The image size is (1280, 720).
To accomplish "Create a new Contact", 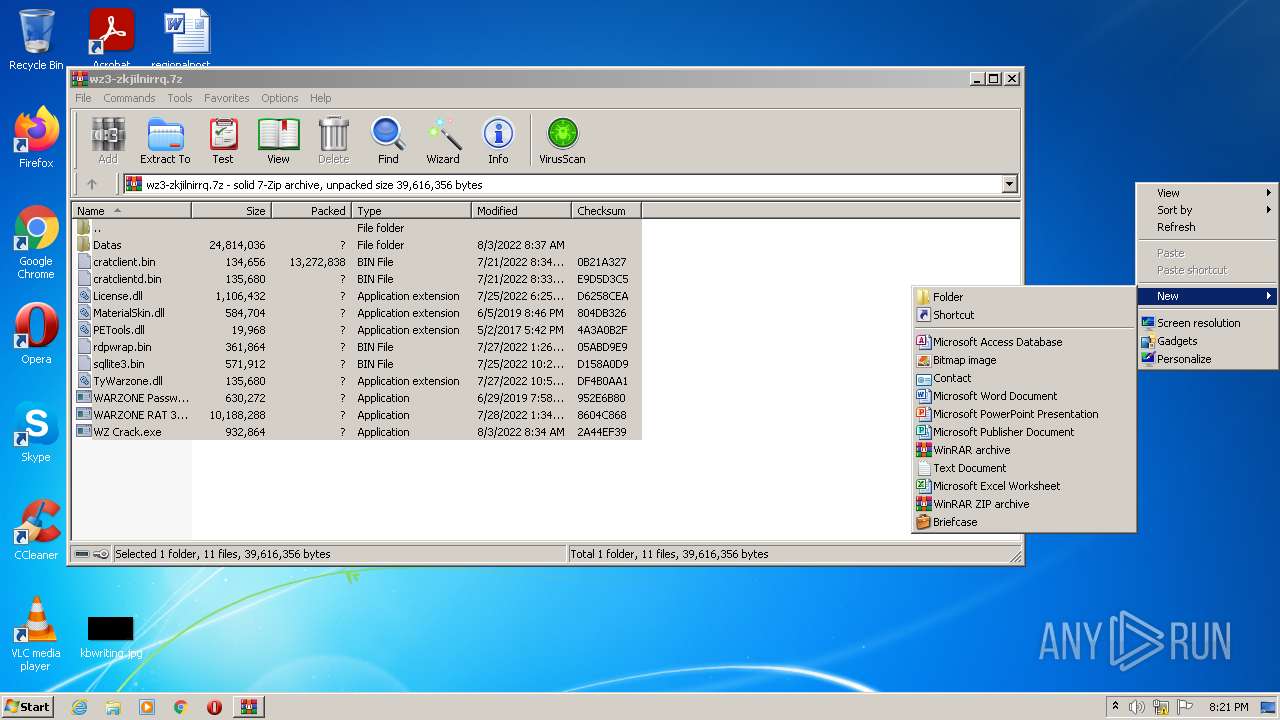I will (x=1024, y=378).
